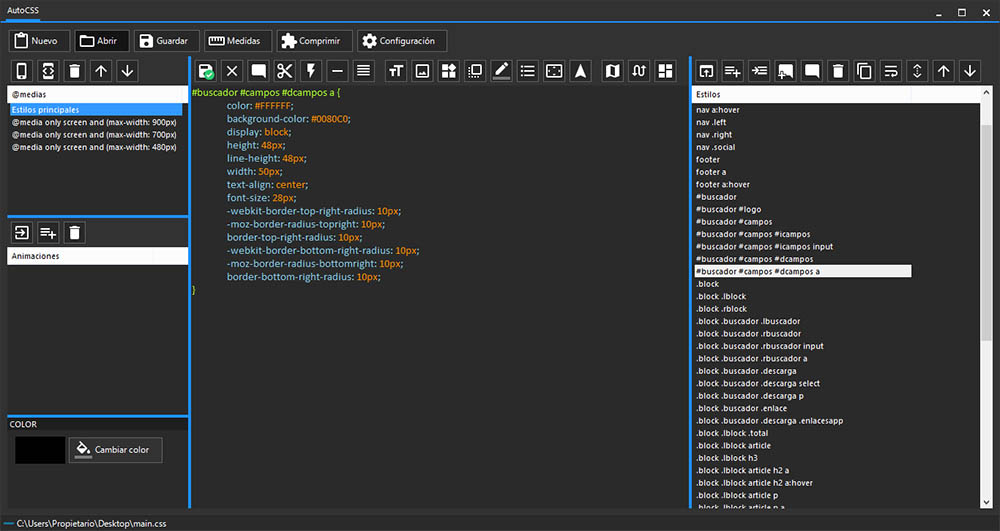The height and width of the screenshot is (531, 1000).
Task: Click the up arrow above the @medias list
Action: (x=101, y=71)
